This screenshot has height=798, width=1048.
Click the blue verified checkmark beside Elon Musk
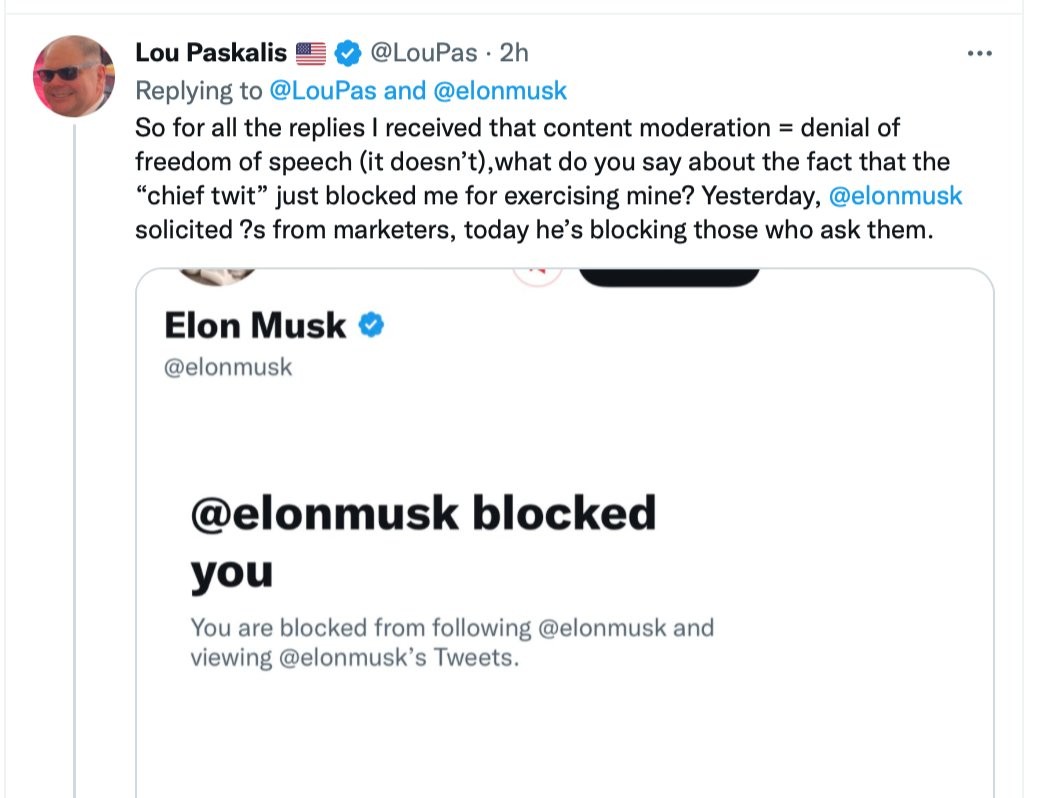(x=371, y=325)
